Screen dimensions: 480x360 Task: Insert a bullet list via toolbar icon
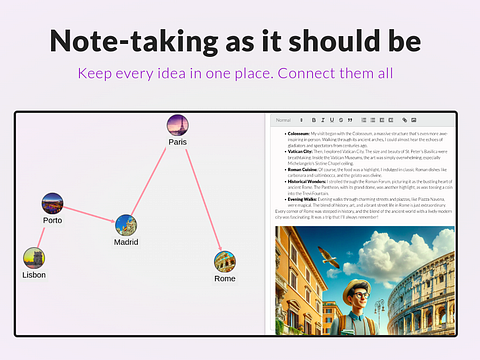click(x=373, y=120)
